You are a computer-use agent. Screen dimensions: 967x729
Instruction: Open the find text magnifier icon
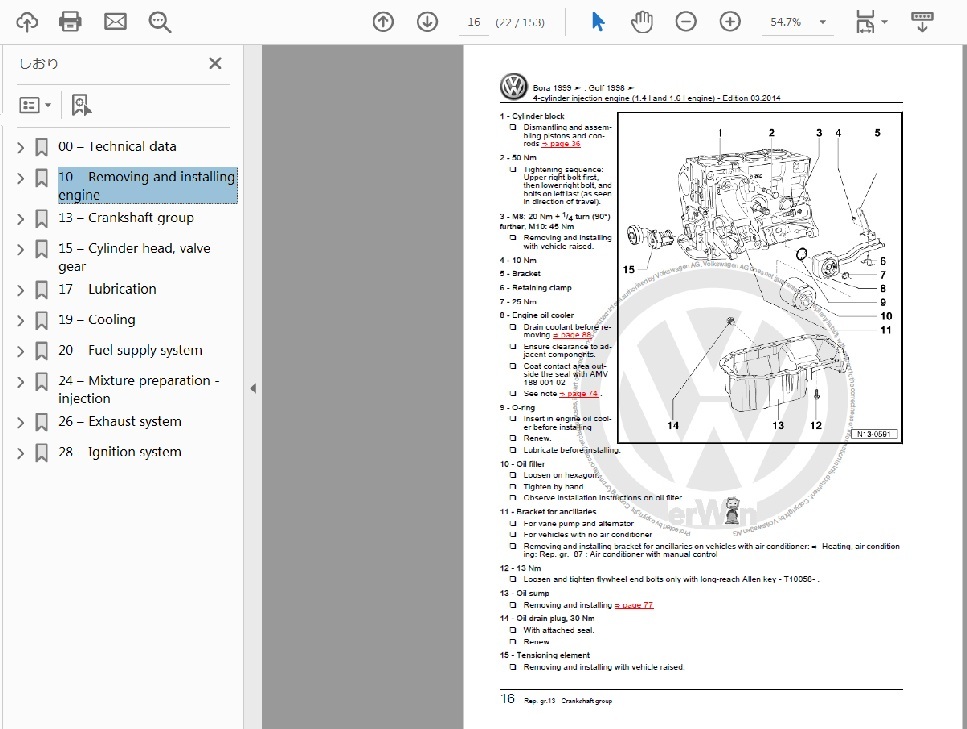point(160,22)
